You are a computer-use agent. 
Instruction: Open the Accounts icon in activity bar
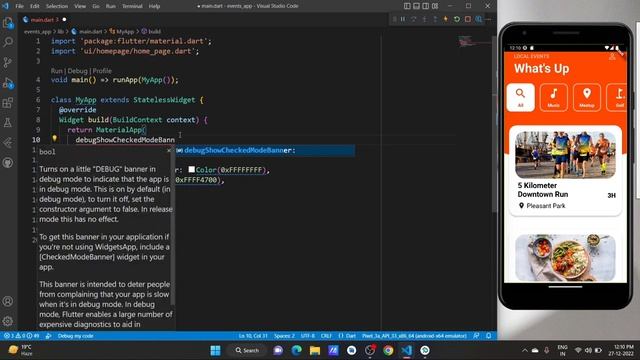8,301
